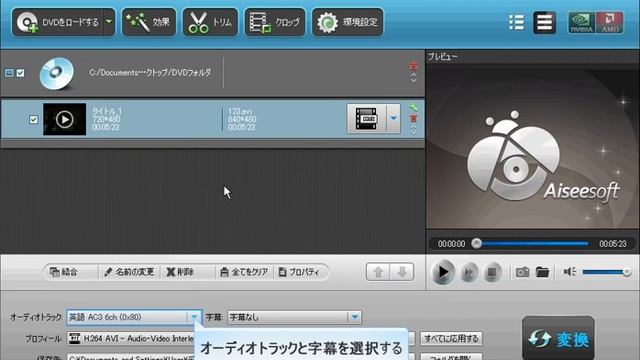The width and height of the screenshot is (640, 360).
Task: Delete タイトル_1 with red trash icon
Action: 413,118
